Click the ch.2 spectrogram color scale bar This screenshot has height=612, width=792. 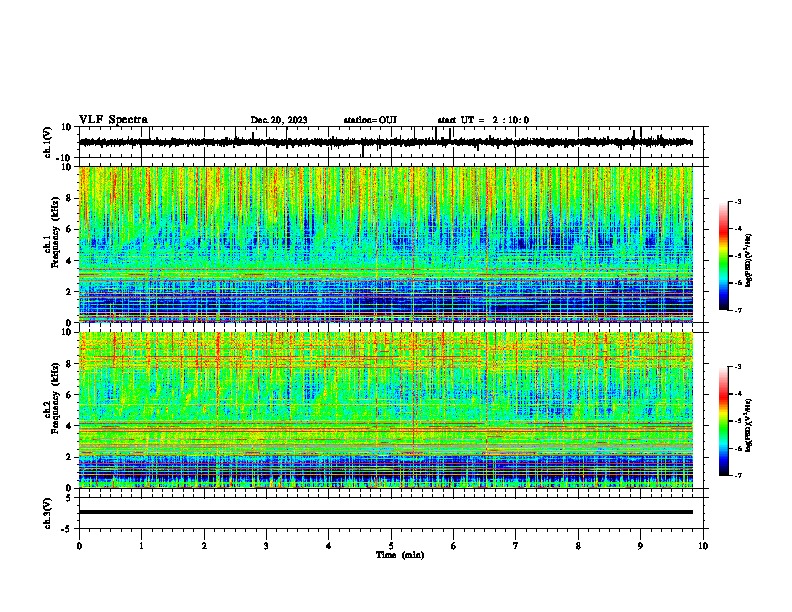tap(723, 421)
